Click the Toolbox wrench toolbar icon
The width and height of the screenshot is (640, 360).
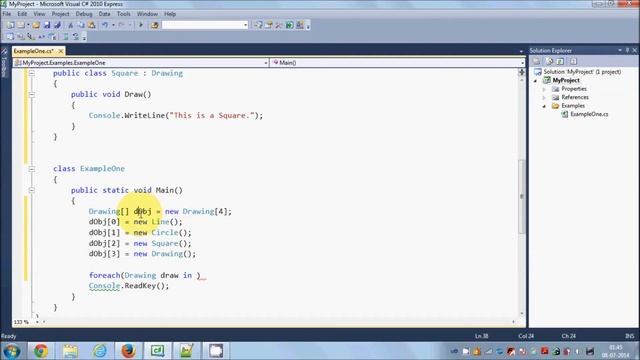(x=279, y=25)
